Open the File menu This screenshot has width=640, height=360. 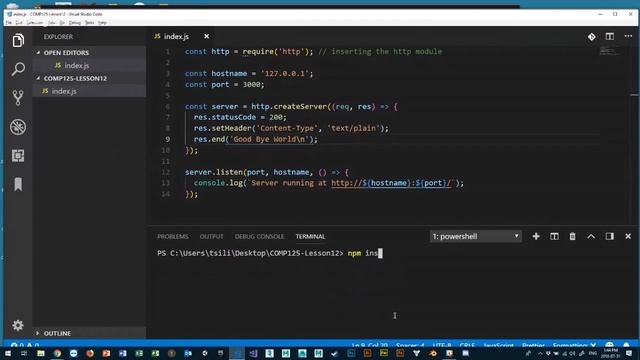point(9,23)
